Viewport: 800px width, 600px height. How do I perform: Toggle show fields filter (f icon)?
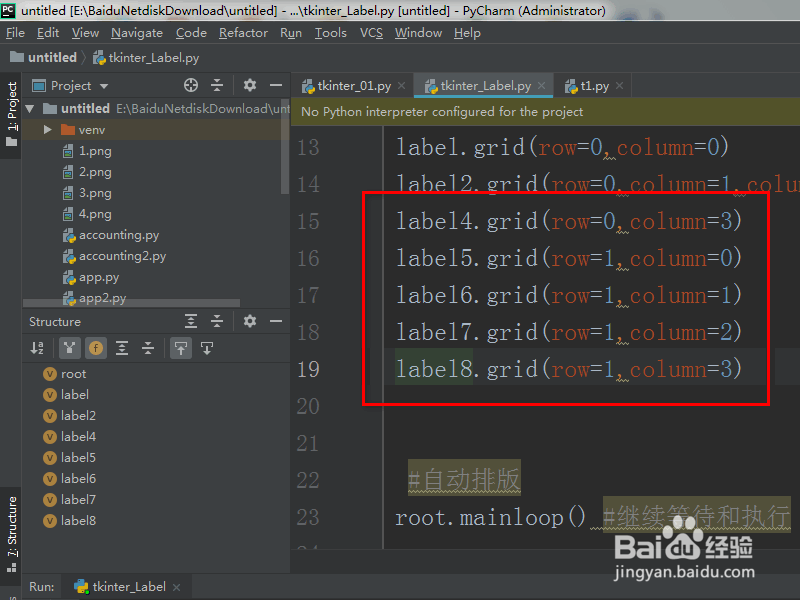pos(96,348)
